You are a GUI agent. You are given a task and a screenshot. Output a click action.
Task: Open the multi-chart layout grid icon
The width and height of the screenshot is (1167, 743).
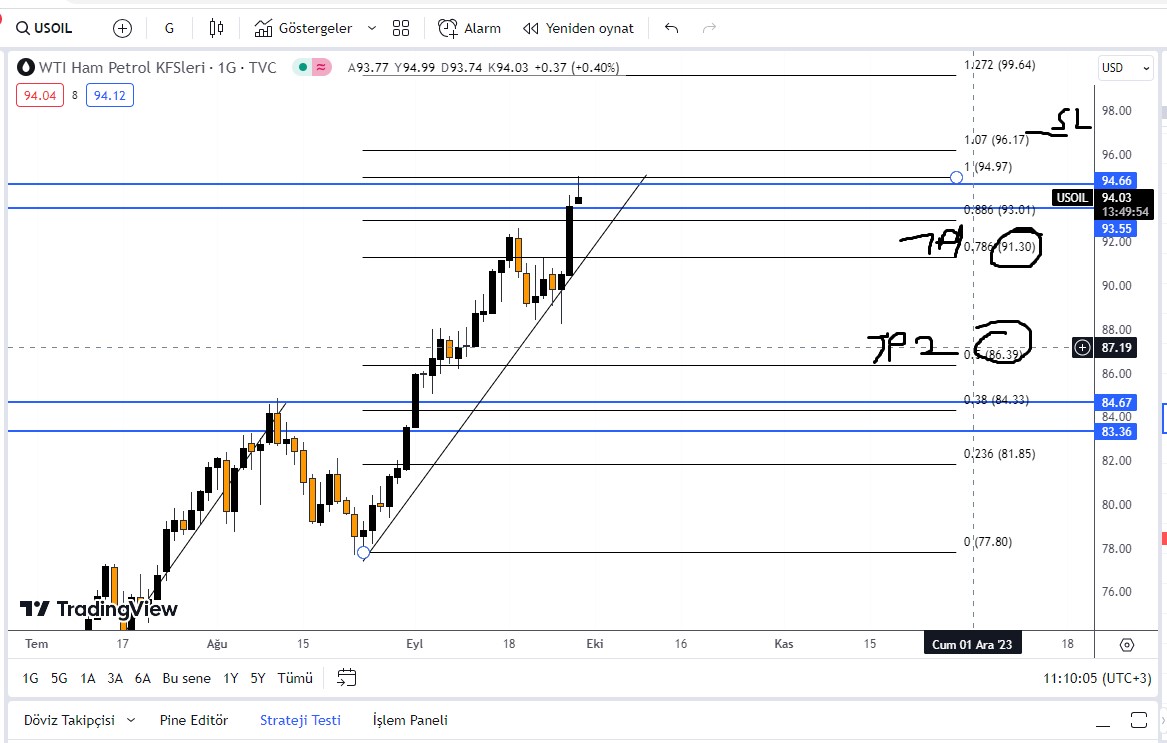(400, 28)
